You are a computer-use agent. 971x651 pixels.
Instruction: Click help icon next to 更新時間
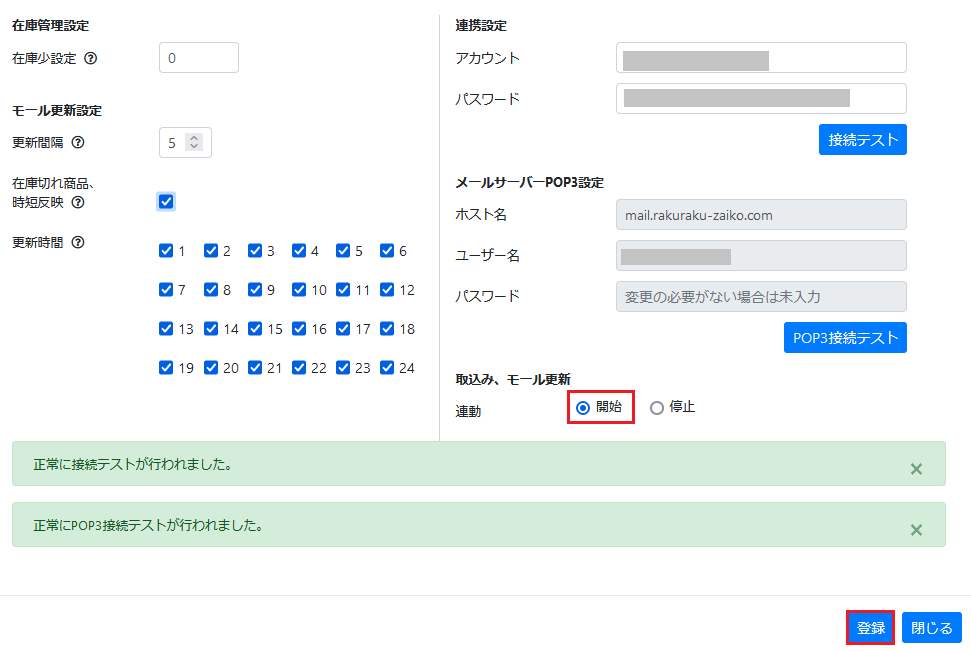77,242
